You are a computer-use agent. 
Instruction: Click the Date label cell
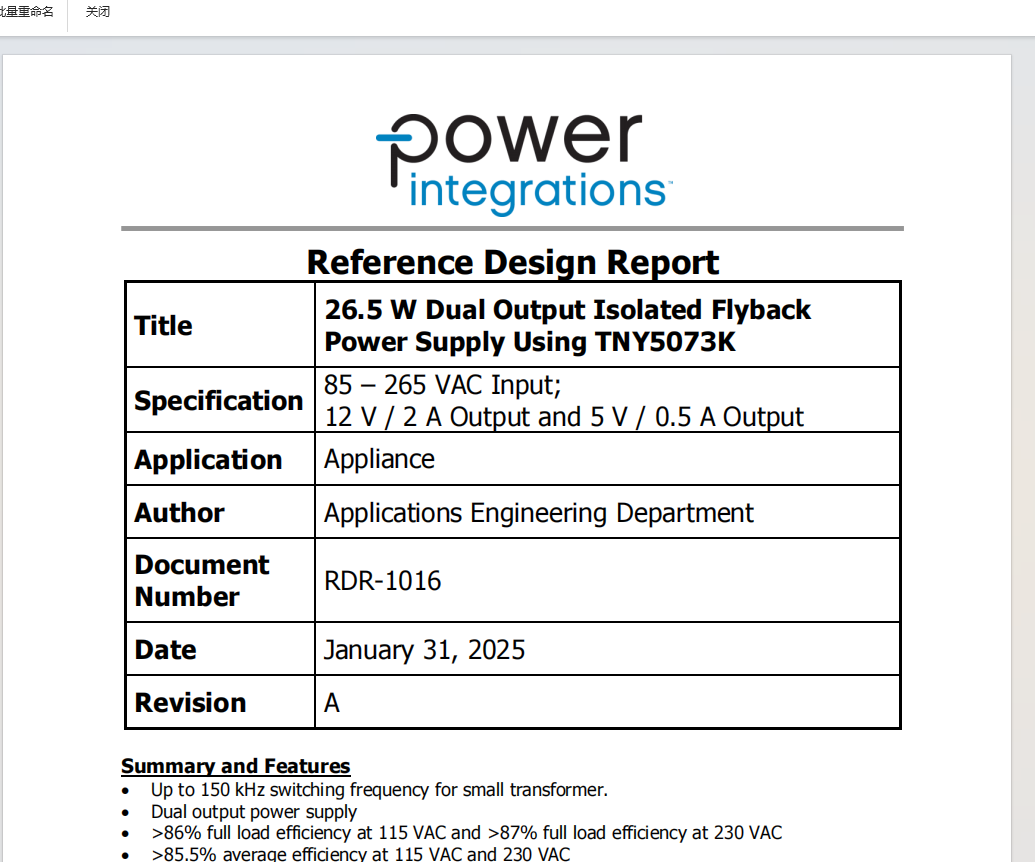[x=220, y=649]
